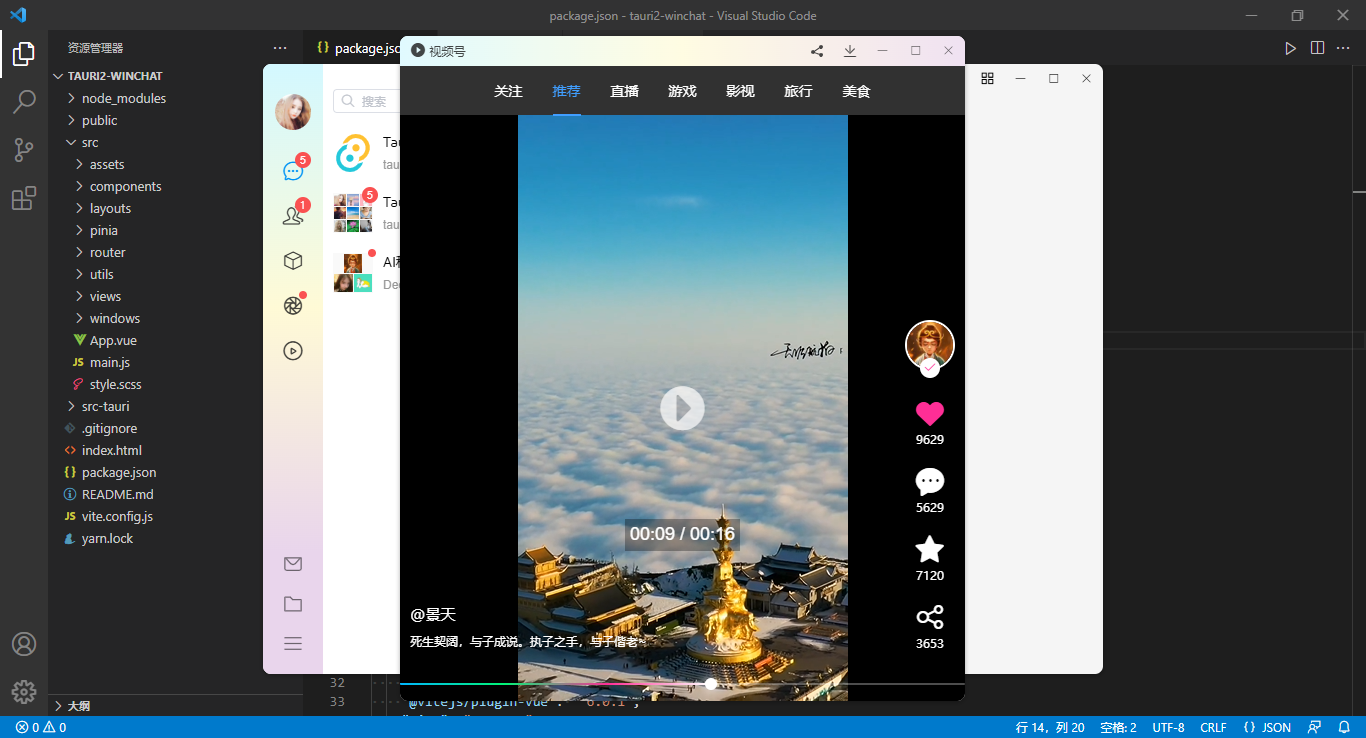The image size is (1366, 738).
Task: Toggle the favorite star on the video
Action: [x=929, y=549]
